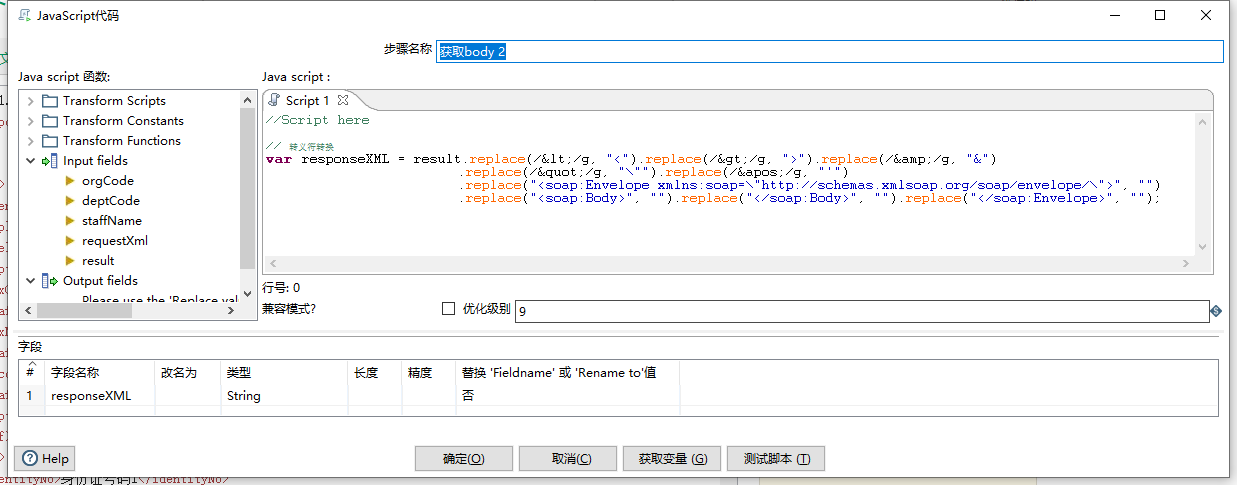Close the Script 1 tab

pyautogui.click(x=342, y=100)
